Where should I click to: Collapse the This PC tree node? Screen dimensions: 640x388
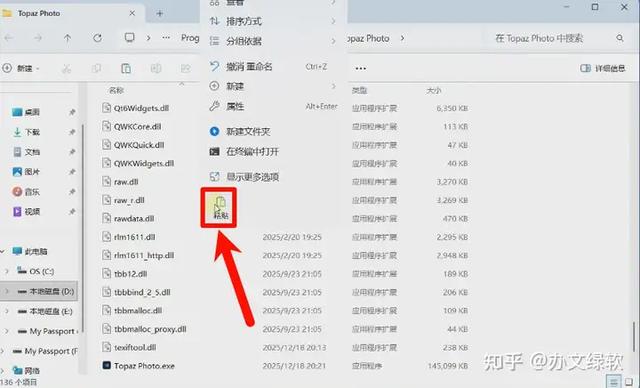coord(2,251)
